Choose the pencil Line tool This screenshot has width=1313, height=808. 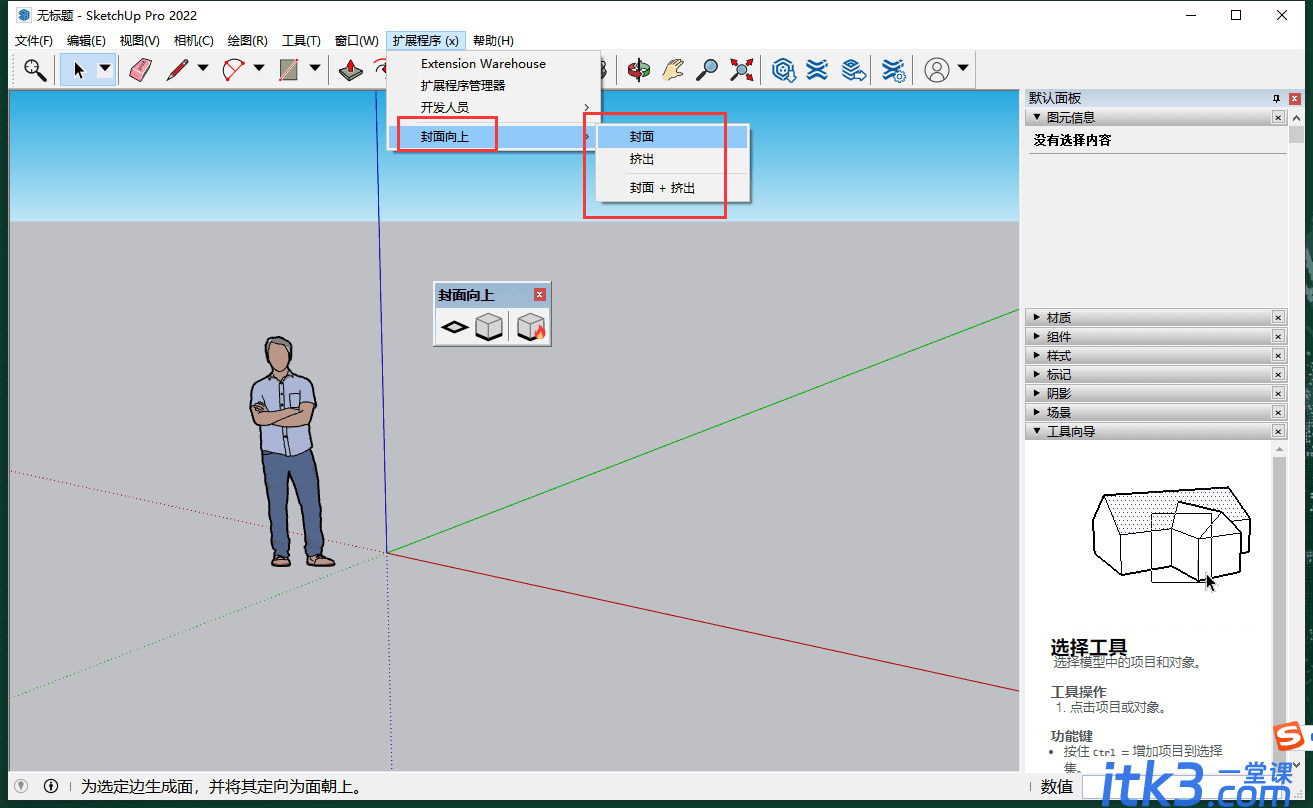[x=177, y=69]
